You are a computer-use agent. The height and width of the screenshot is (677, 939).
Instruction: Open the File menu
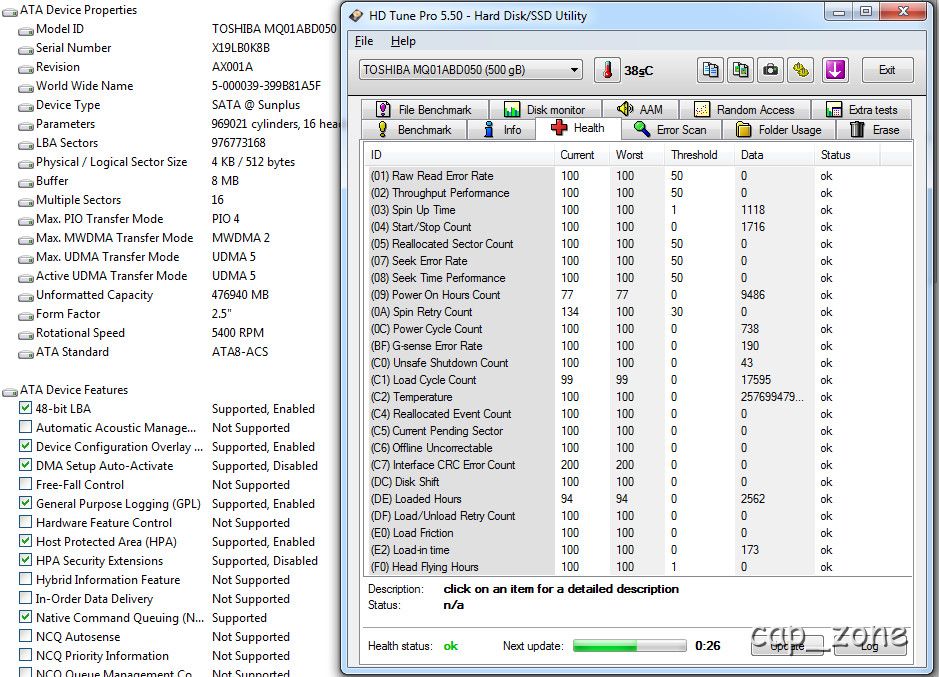point(364,41)
